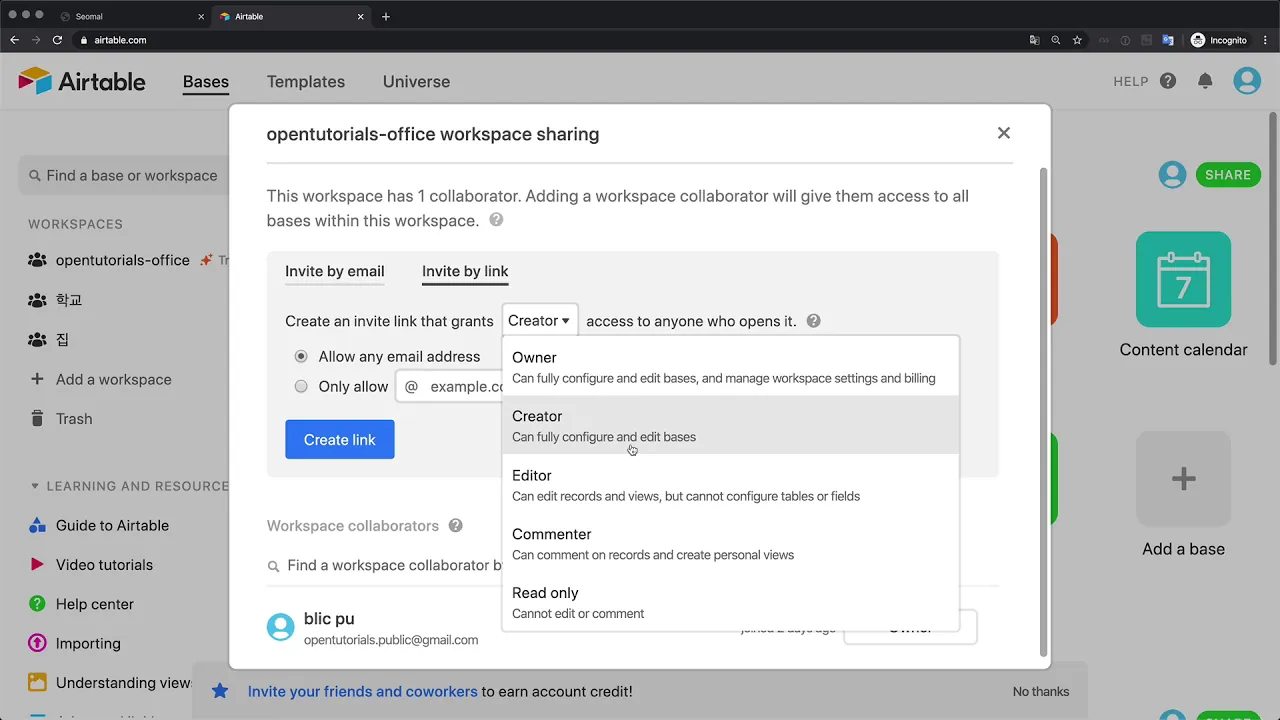Click HELP text in header
Image resolution: width=1280 pixels, height=720 pixels.
[1131, 82]
